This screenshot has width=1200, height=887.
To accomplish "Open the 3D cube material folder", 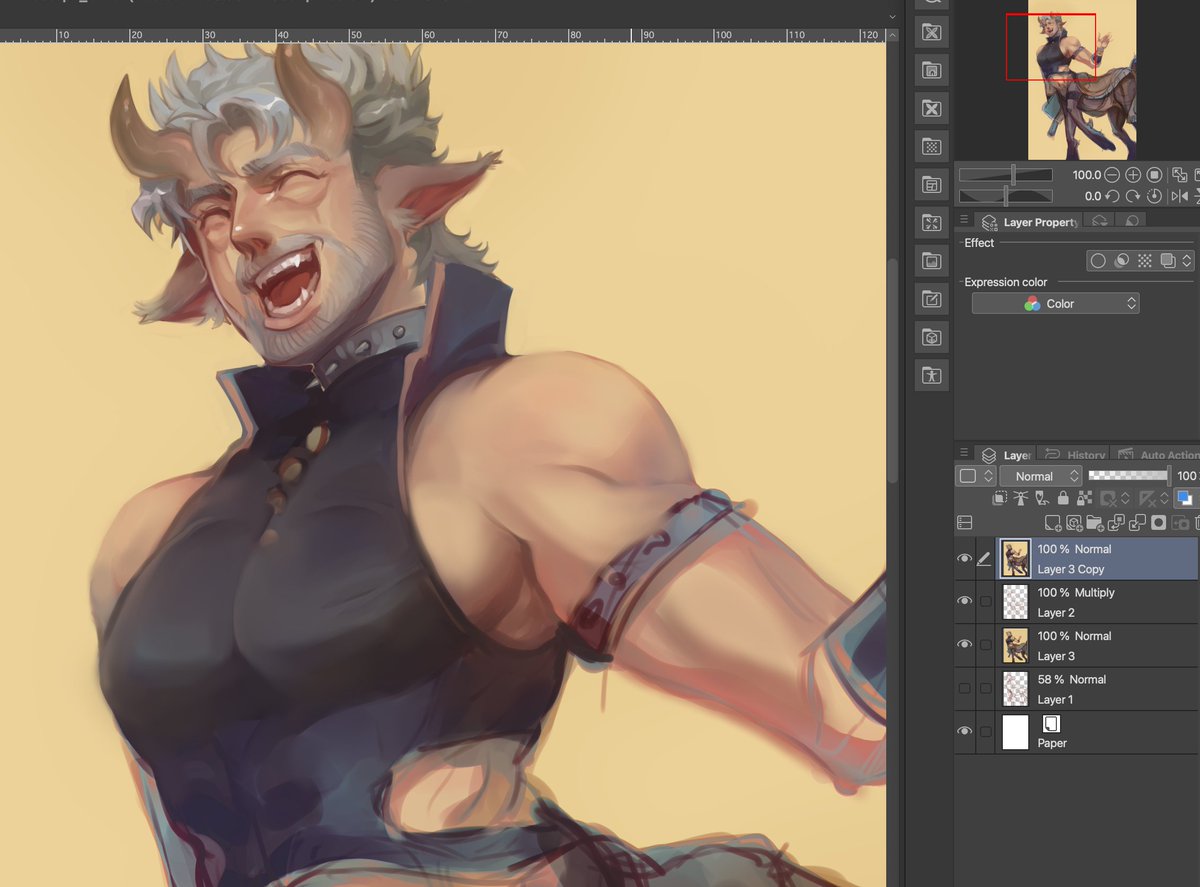I will [x=932, y=337].
